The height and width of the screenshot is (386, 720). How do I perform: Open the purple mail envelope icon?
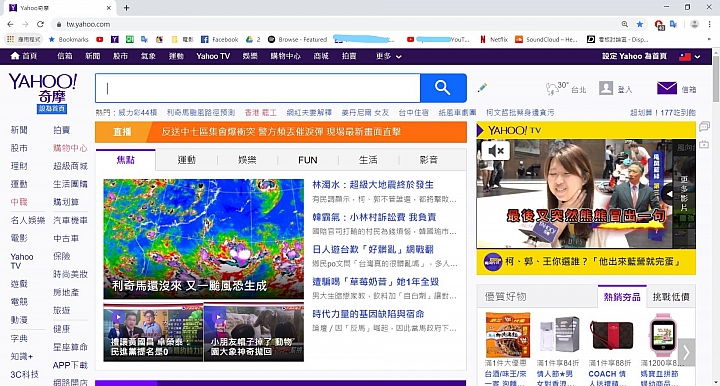pyautogui.click(x=667, y=88)
